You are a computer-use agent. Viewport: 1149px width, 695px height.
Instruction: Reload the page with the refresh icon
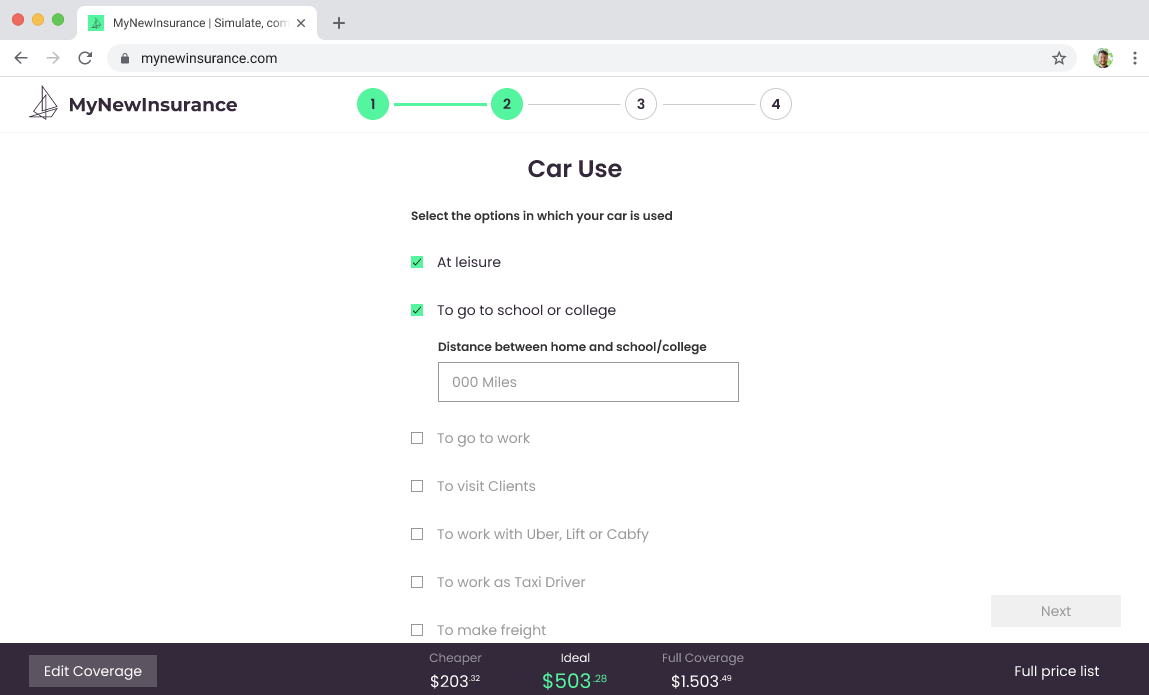(x=85, y=58)
